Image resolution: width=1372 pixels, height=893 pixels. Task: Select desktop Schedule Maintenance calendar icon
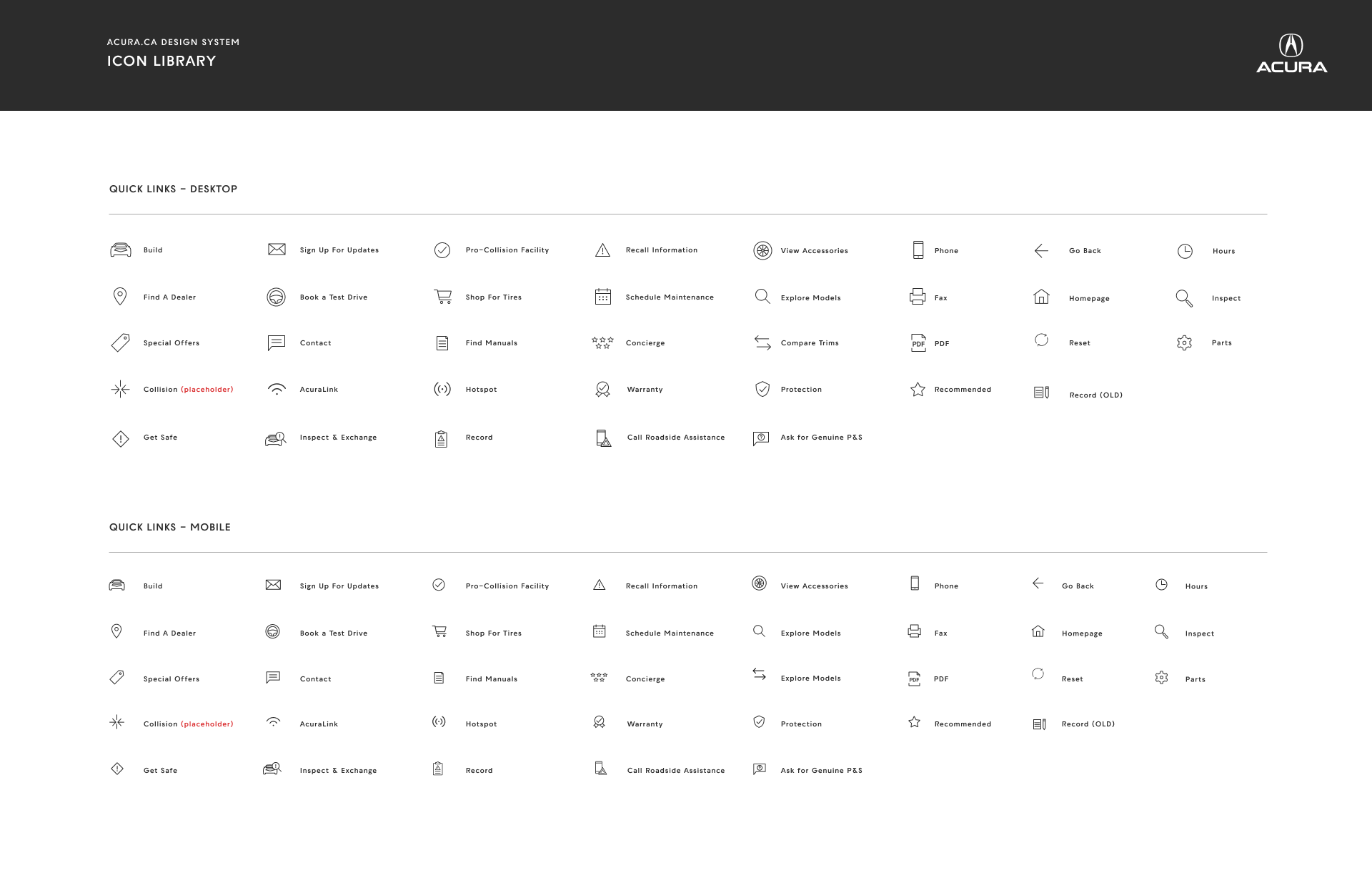click(x=603, y=297)
